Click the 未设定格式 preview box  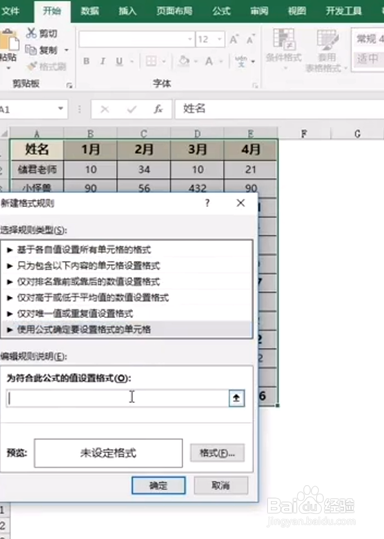click(x=108, y=453)
